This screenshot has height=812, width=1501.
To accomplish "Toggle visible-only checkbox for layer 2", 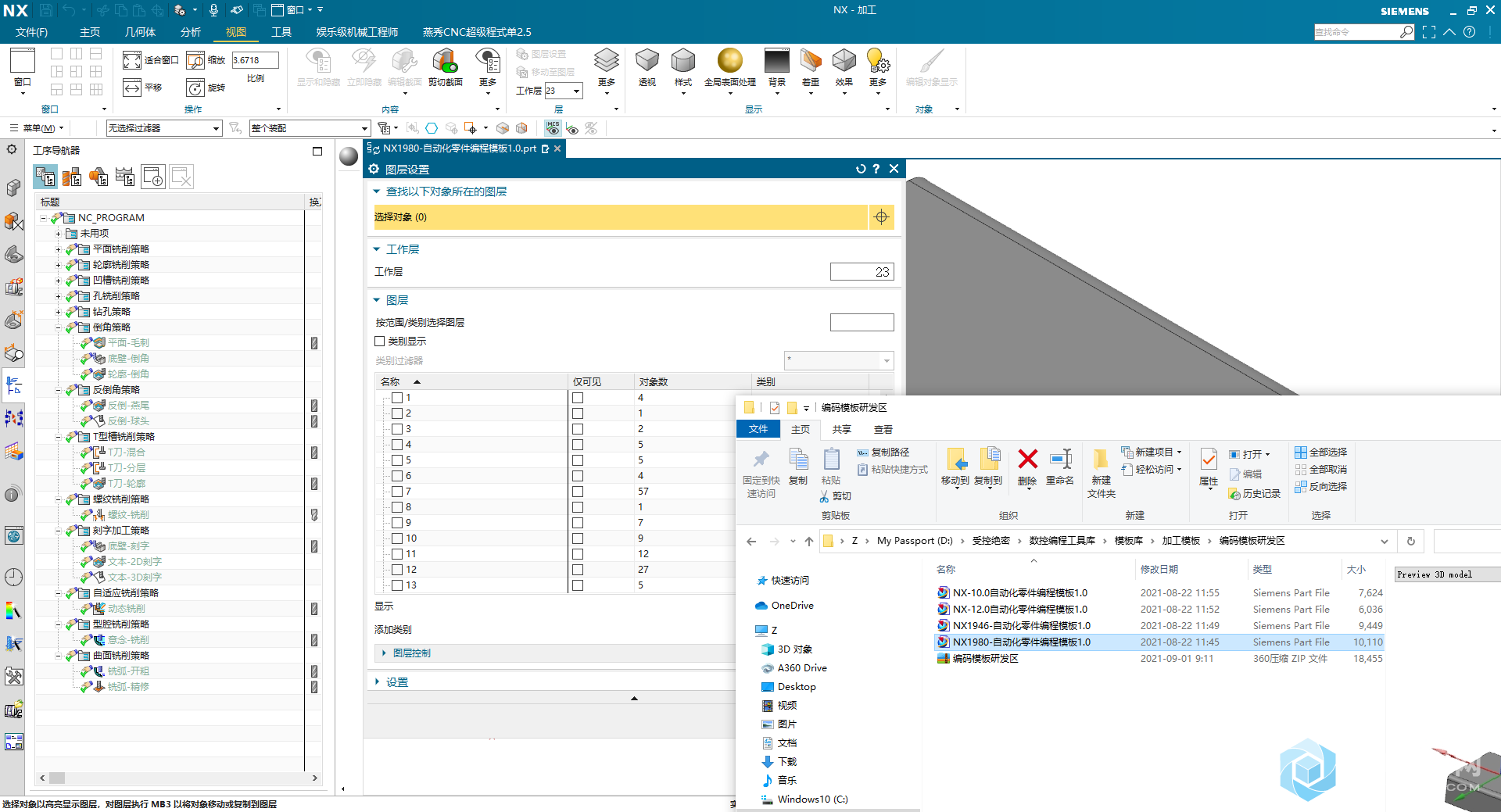I will (x=578, y=413).
